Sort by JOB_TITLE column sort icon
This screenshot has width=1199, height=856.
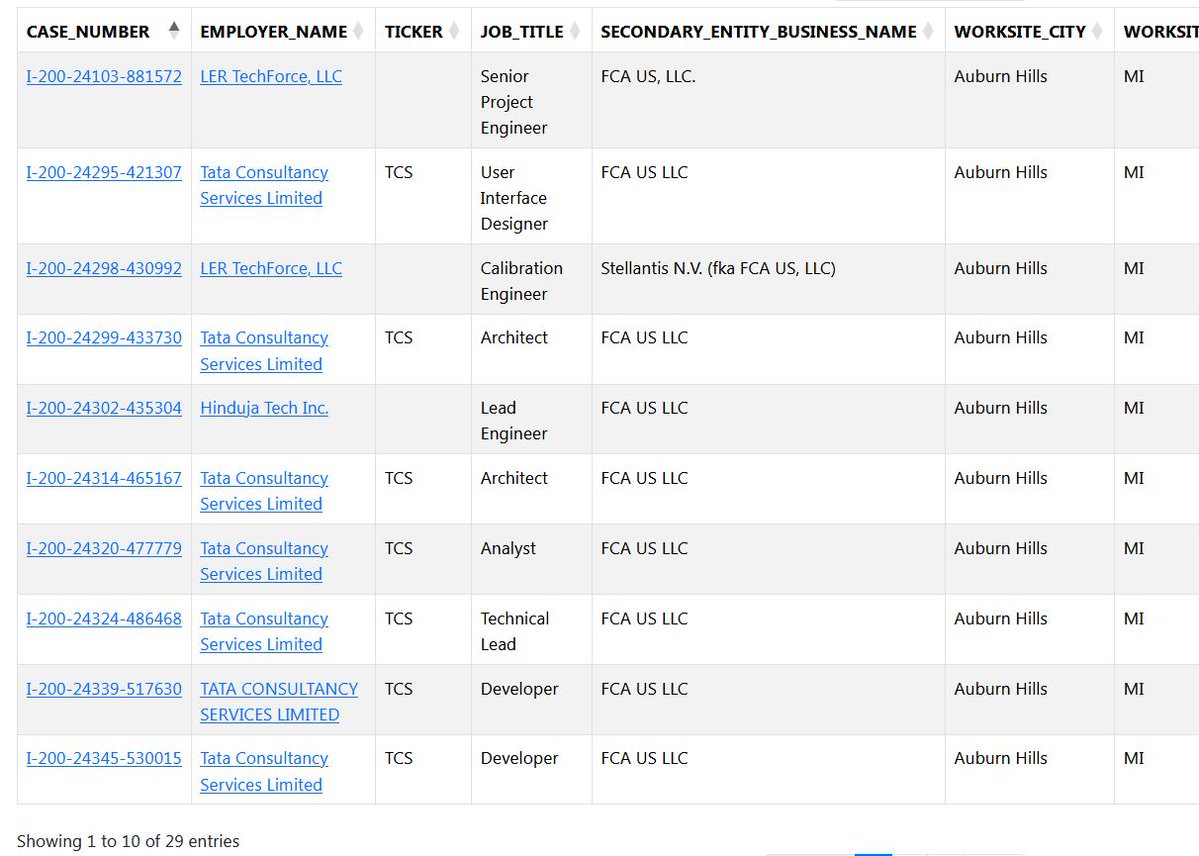575,31
